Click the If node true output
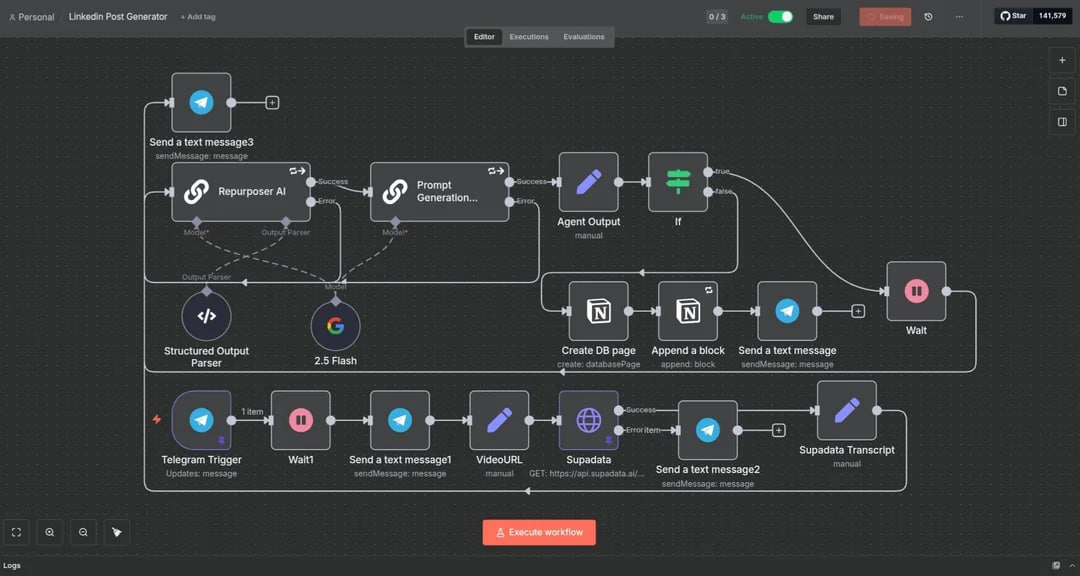 [707, 172]
